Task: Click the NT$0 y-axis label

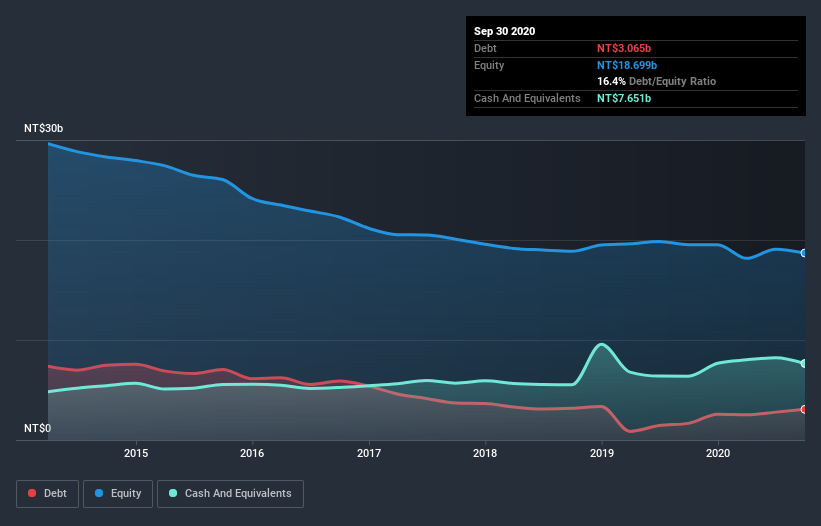Action: pyautogui.click(x=38, y=428)
